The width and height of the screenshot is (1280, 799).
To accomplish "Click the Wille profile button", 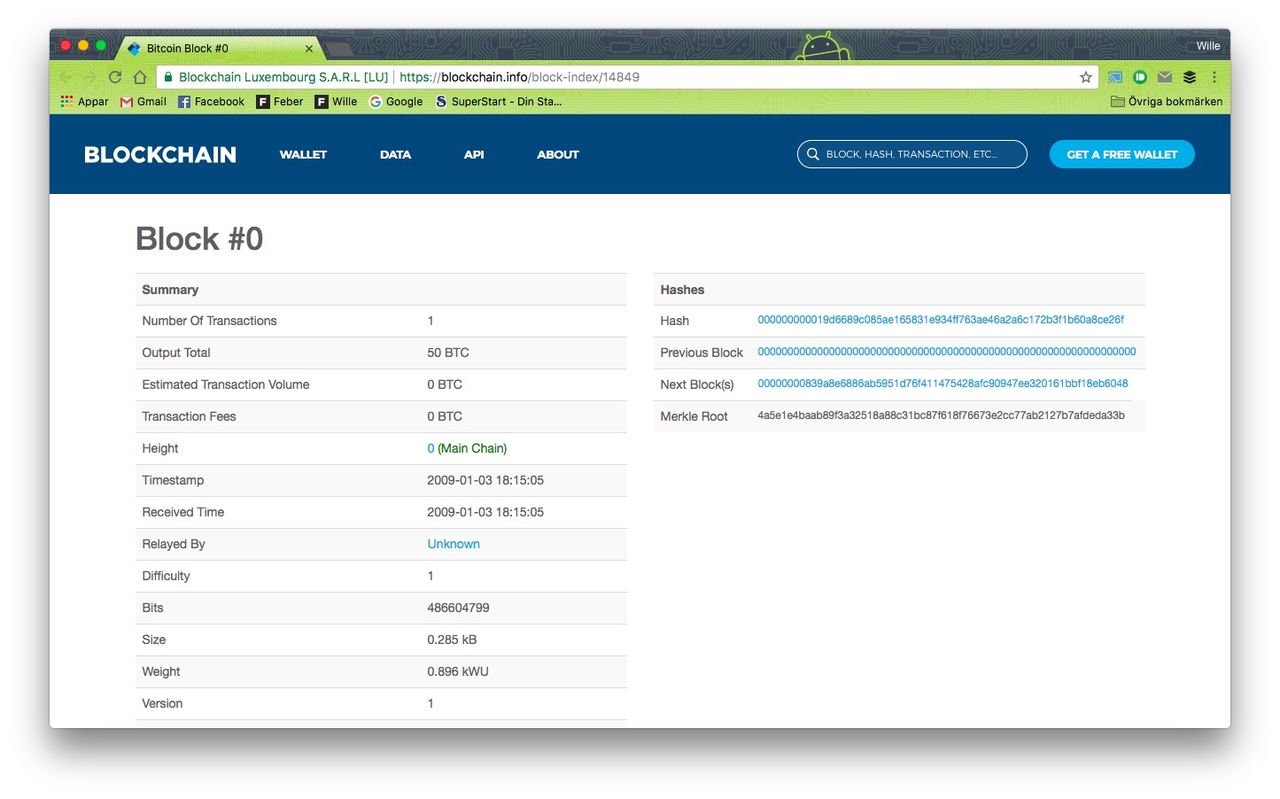I will [1208, 46].
